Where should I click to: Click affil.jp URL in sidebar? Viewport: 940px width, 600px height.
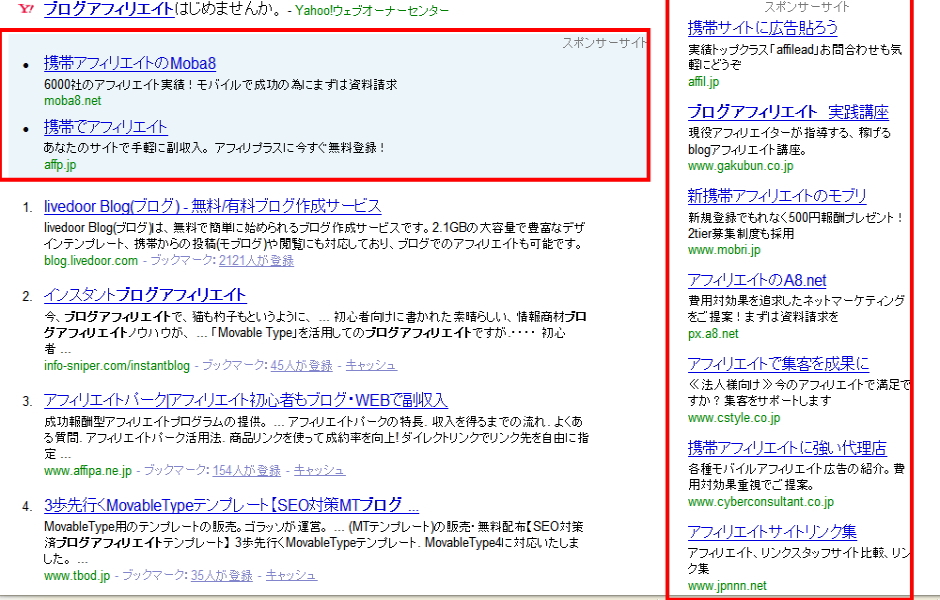(704, 82)
